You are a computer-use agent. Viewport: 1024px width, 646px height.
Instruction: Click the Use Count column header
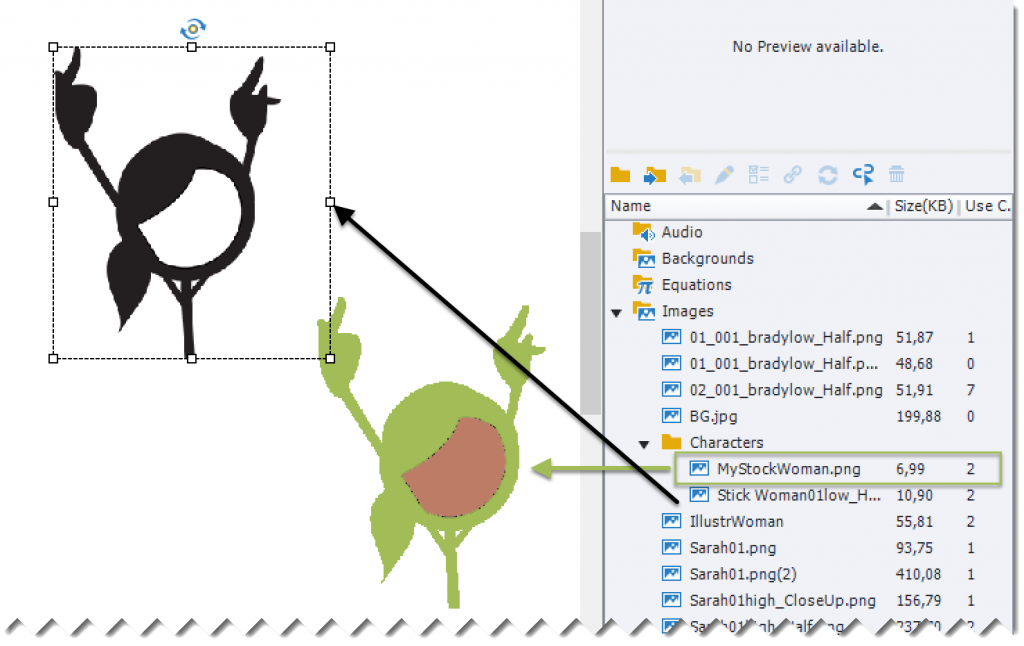pos(987,206)
